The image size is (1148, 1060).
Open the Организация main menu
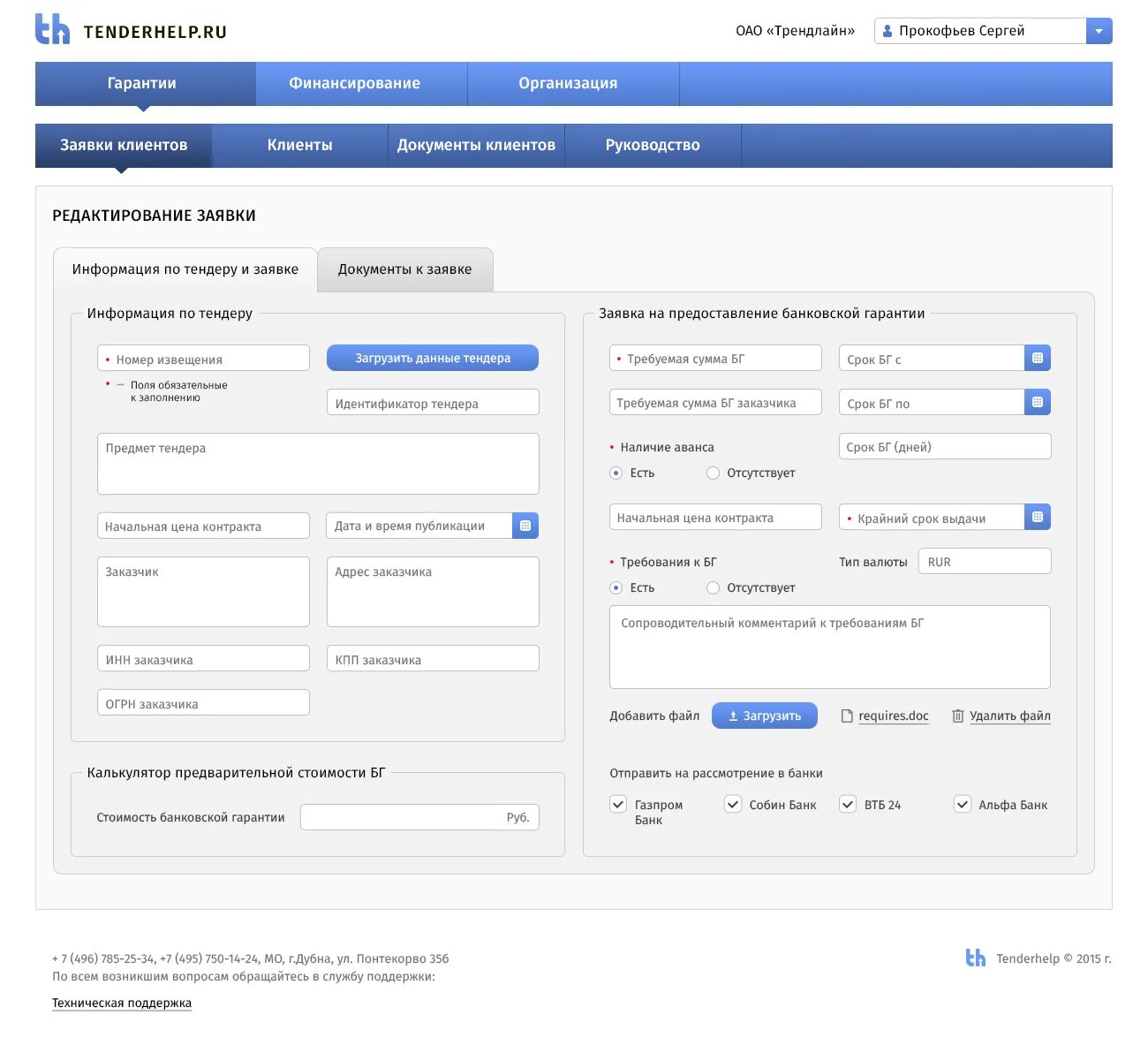coord(574,84)
